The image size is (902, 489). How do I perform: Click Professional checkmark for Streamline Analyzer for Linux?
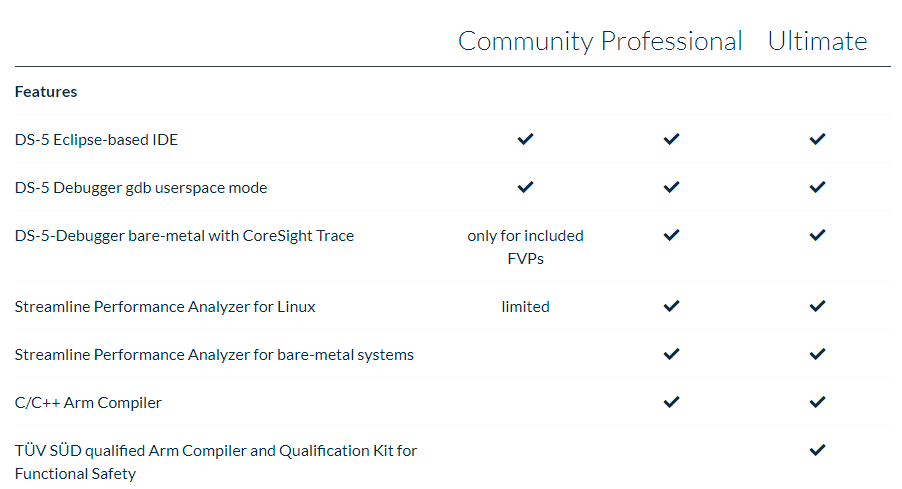click(671, 306)
